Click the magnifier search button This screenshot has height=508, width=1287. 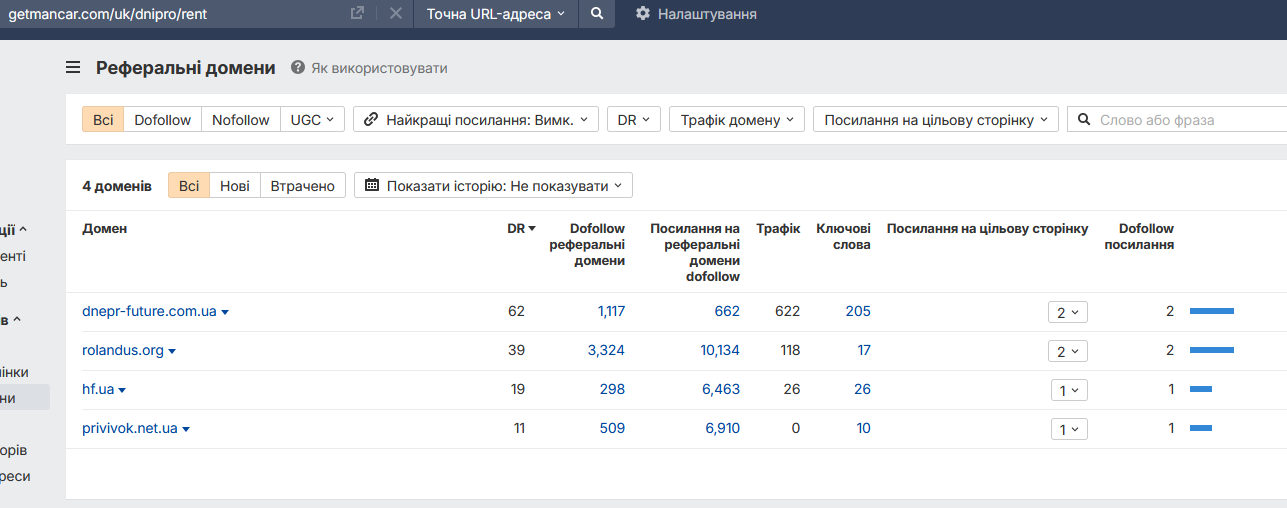596,14
